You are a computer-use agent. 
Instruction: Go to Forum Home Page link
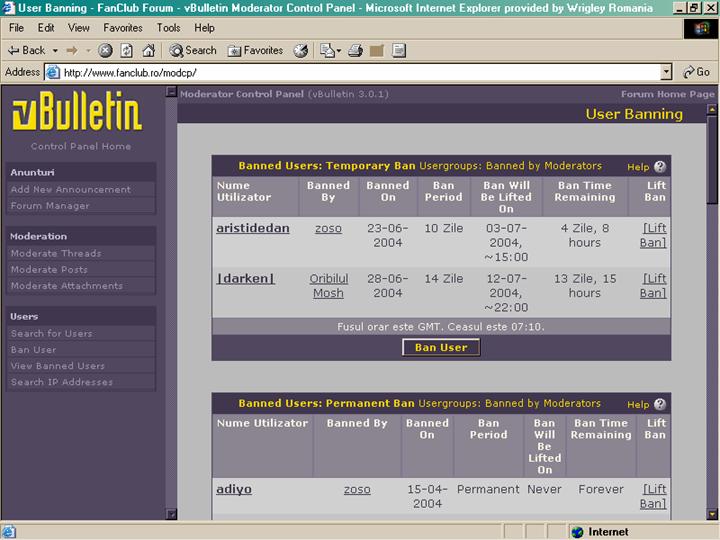(x=668, y=94)
